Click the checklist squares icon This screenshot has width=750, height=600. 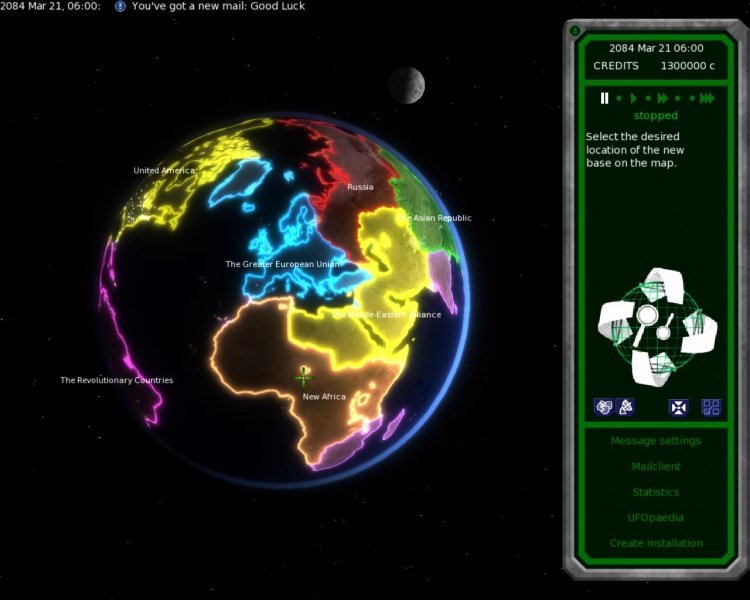pos(710,407)
